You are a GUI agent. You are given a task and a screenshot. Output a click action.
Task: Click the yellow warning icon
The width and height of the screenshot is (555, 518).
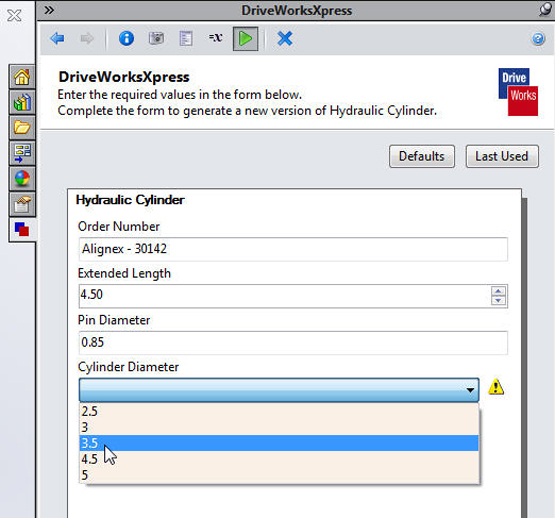point(496,387)
